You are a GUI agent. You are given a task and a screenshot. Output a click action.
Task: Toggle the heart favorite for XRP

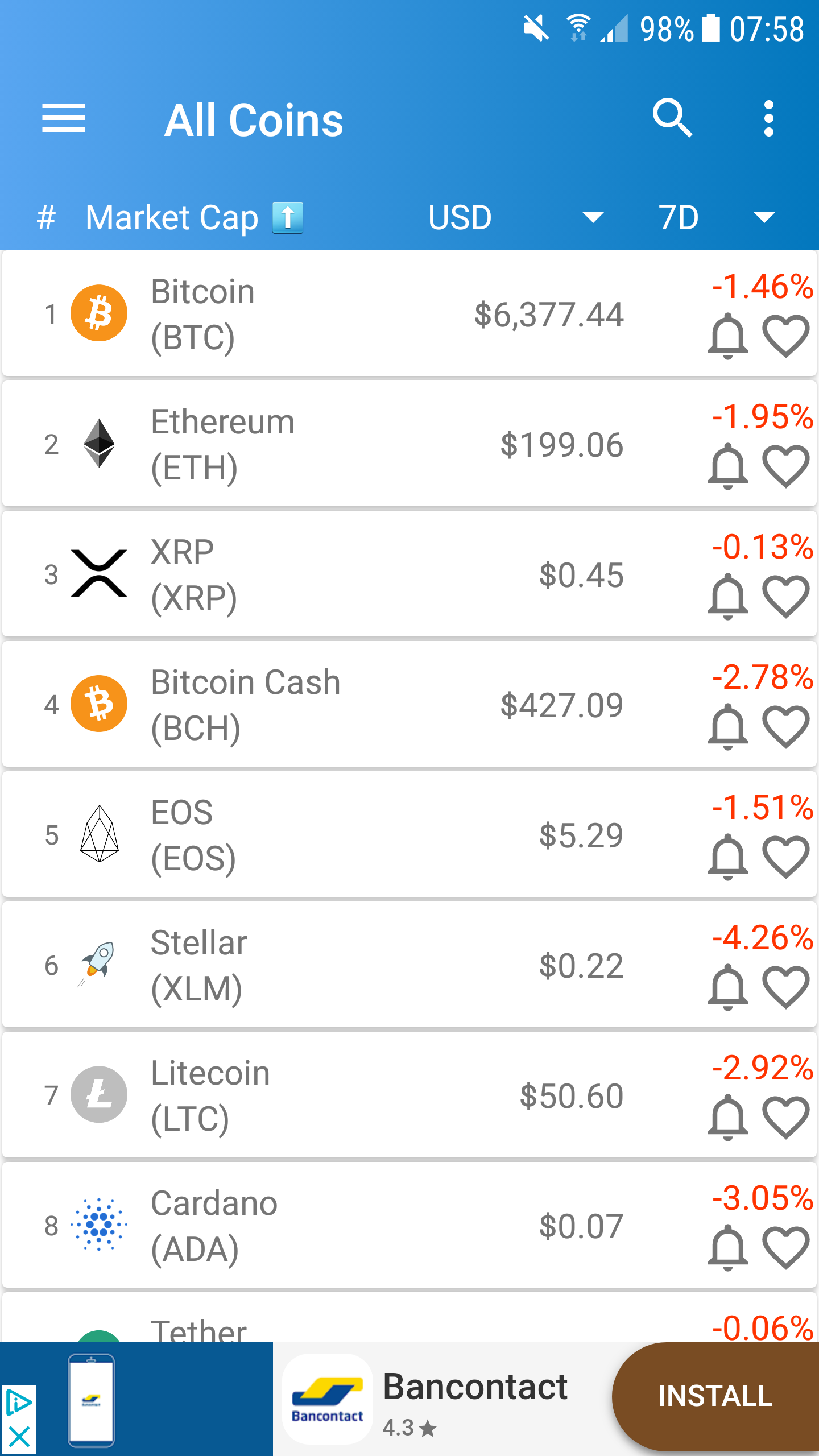pyautogui.click(x=785, y=597)
